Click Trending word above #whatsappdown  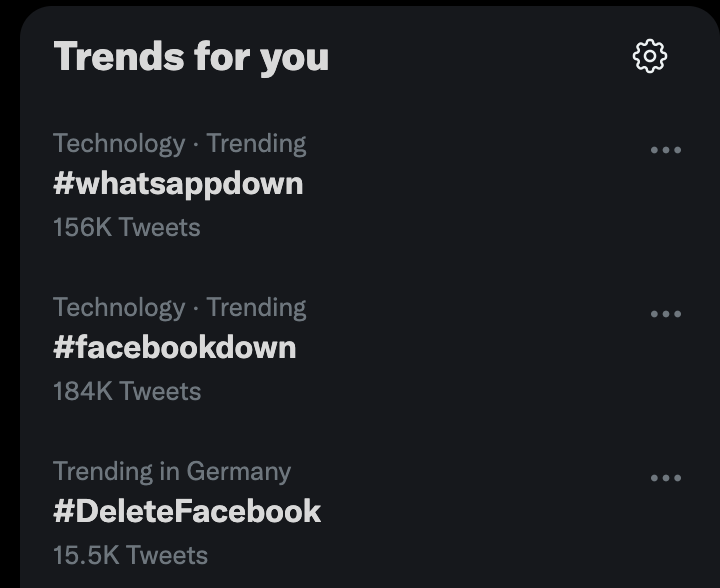click(256, 144)
